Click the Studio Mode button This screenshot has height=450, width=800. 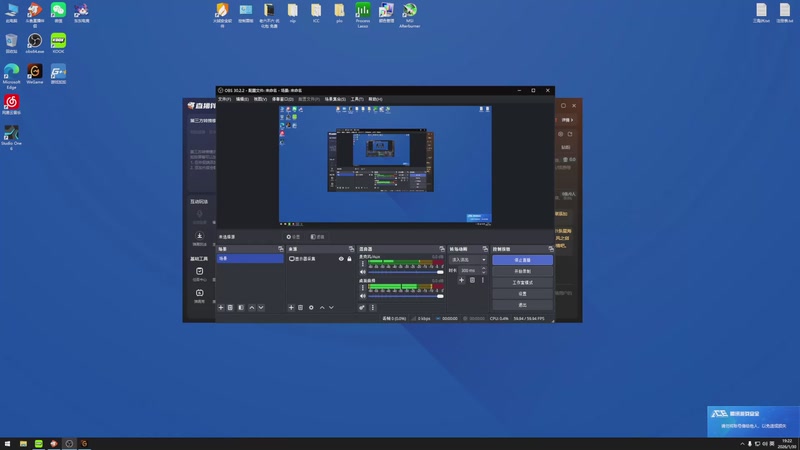click(x=522, y=283)
